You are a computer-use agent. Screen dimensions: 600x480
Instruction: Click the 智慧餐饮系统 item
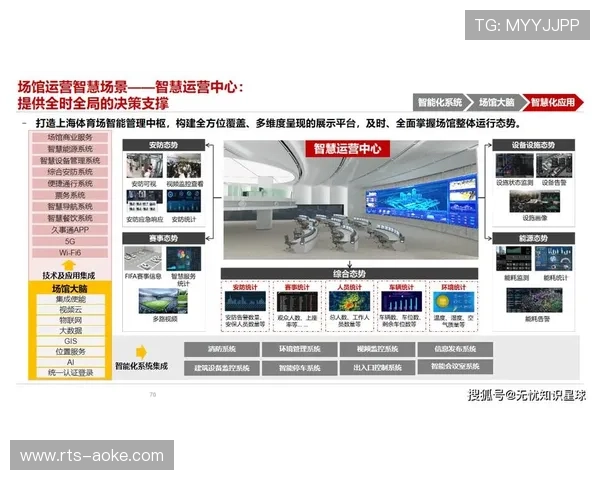click(x=70, y=218)
